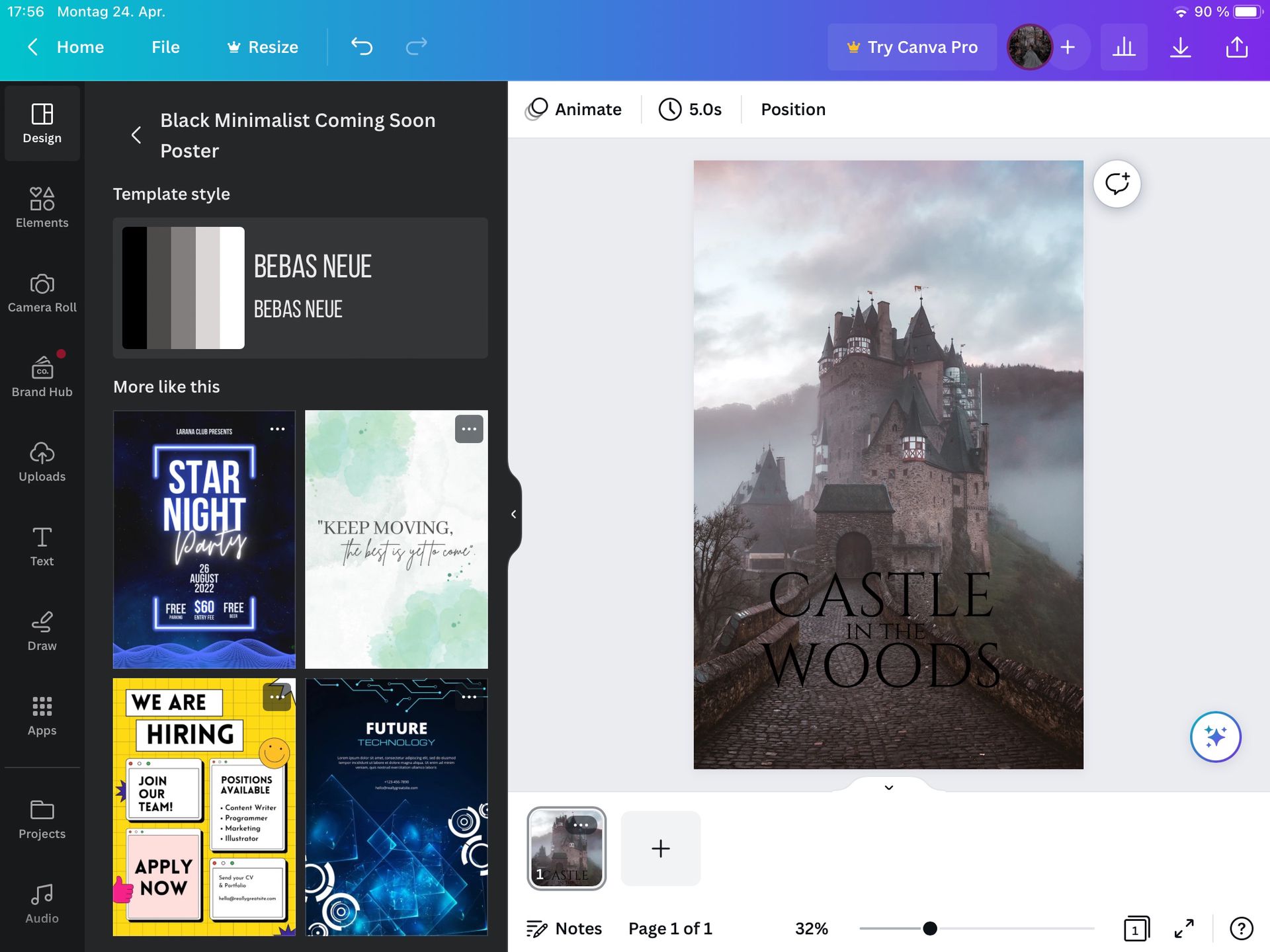The image size is (1270, 952).
Task: Enter fullscreen presentation mode
Action: (x=1184, y=928)
